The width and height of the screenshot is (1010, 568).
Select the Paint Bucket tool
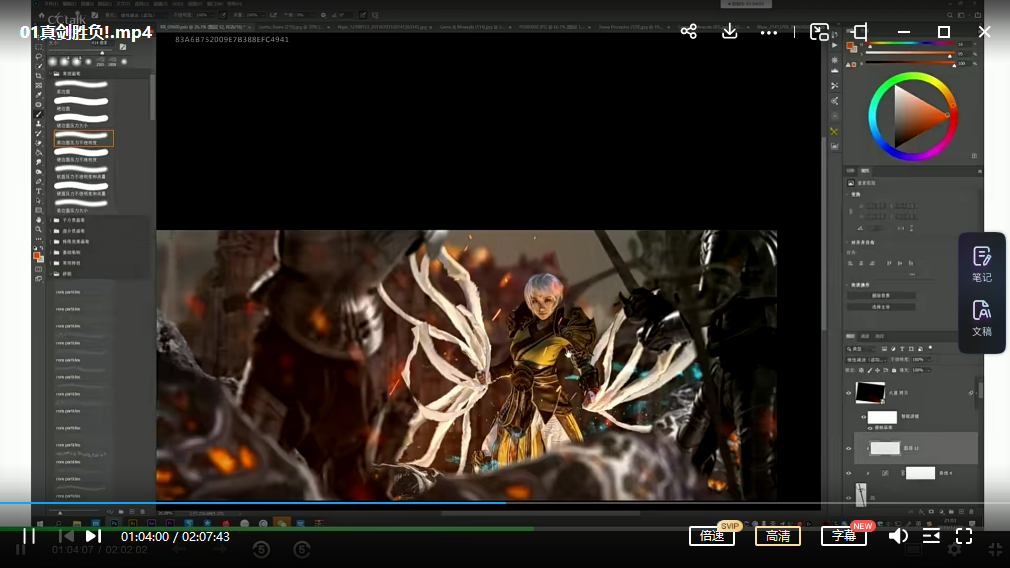point(39,153)
